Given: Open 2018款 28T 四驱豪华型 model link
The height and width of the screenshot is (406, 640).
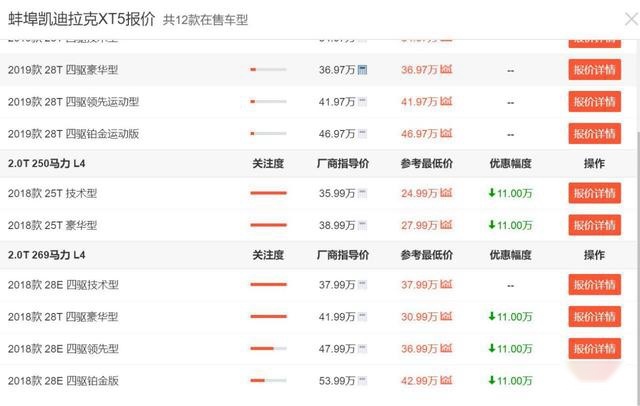Looking at the screenshot, I should coord(63,316).
